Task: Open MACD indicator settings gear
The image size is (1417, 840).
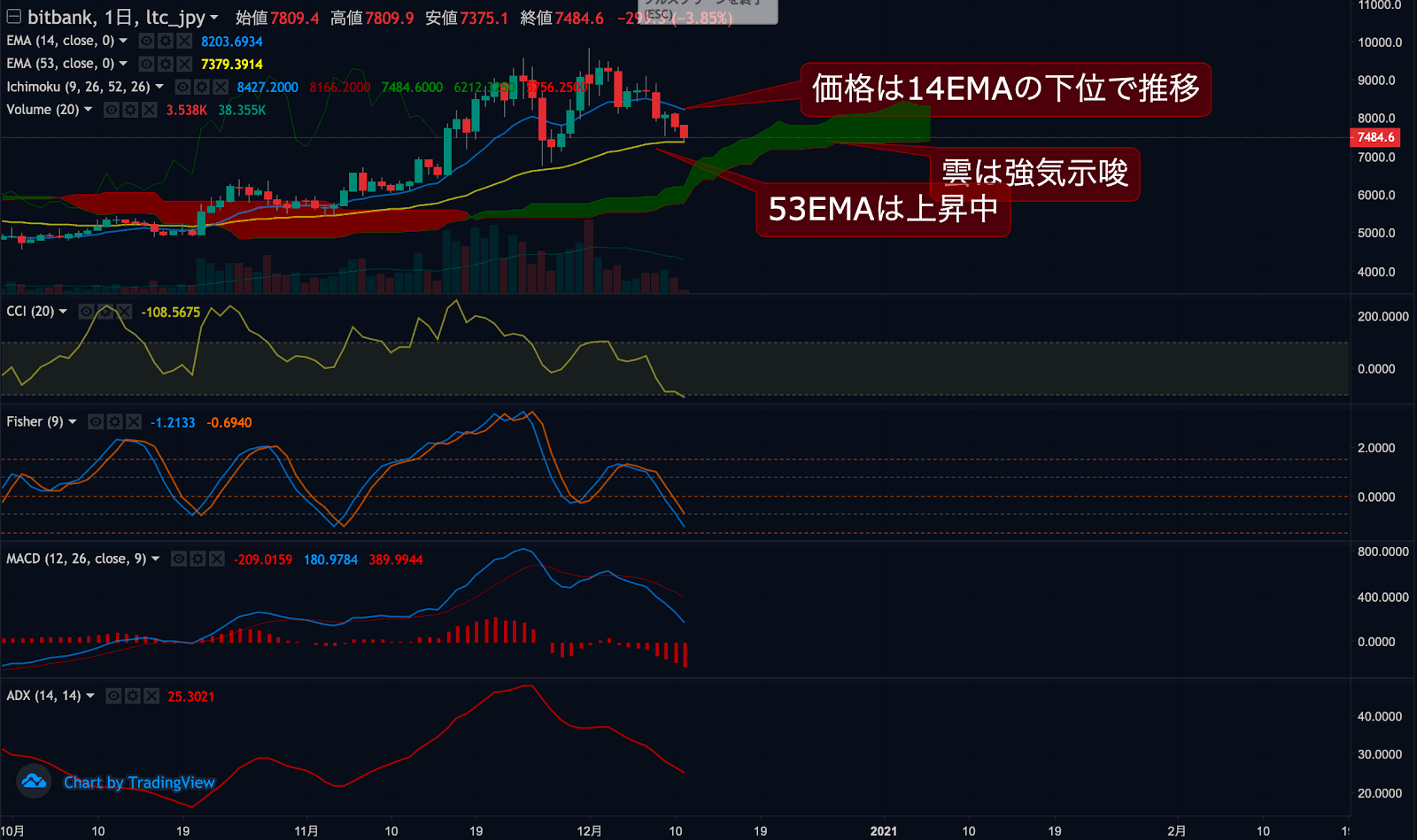Action: [x=197, y=559]
